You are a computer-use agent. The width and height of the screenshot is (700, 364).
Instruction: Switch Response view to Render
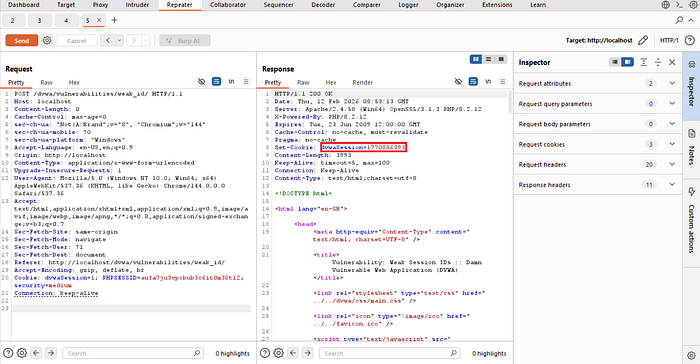362,83
